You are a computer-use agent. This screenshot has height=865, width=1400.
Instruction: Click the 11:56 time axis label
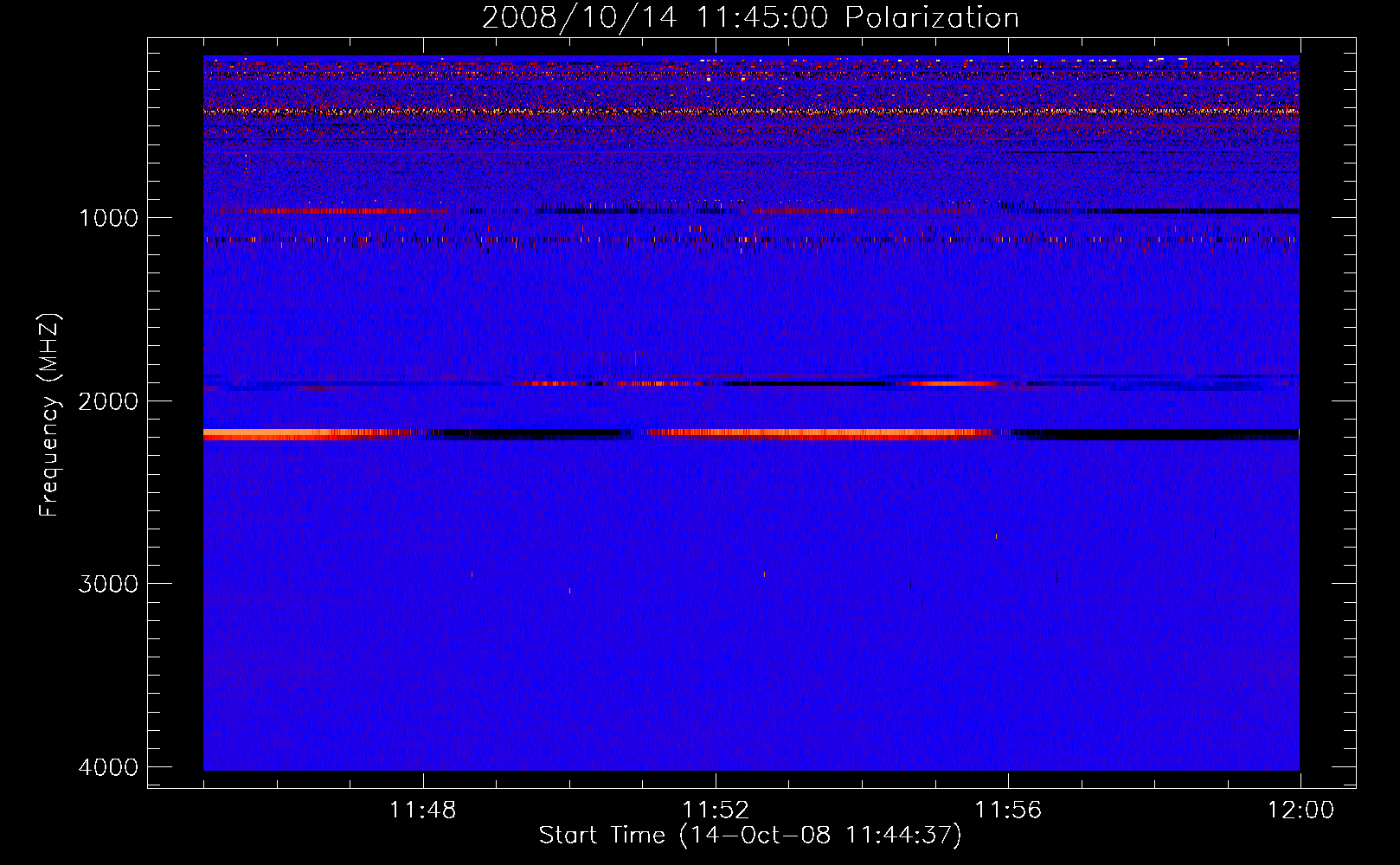point(1008,811)
